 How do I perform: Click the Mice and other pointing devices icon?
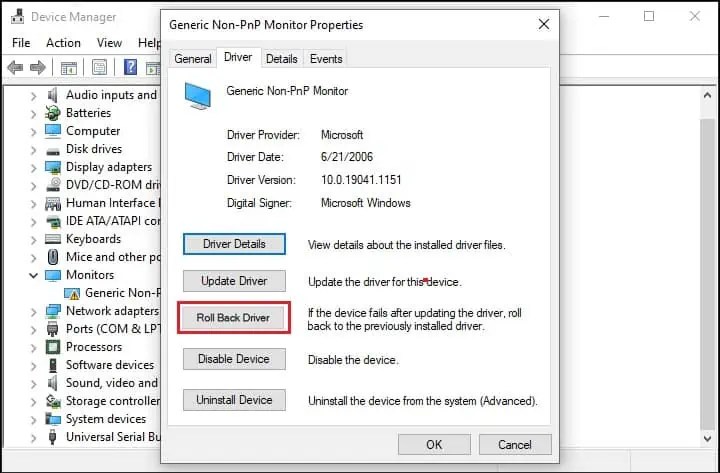53,257
